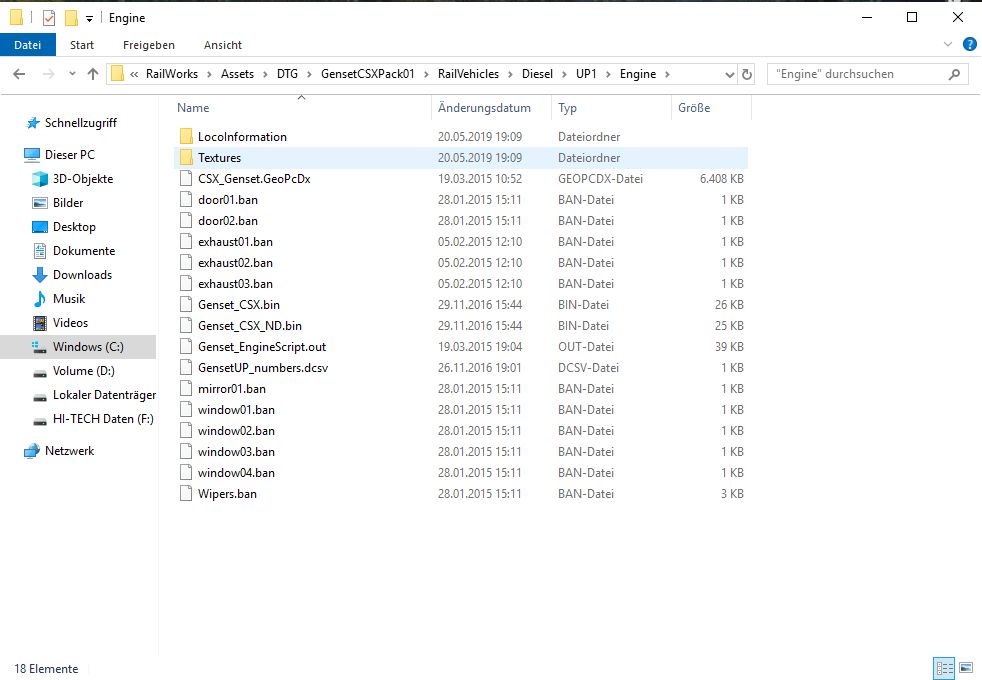Screen dimensions: 982x680
Task: Open the 3D-Objekte folder
Action: point(82,179)
